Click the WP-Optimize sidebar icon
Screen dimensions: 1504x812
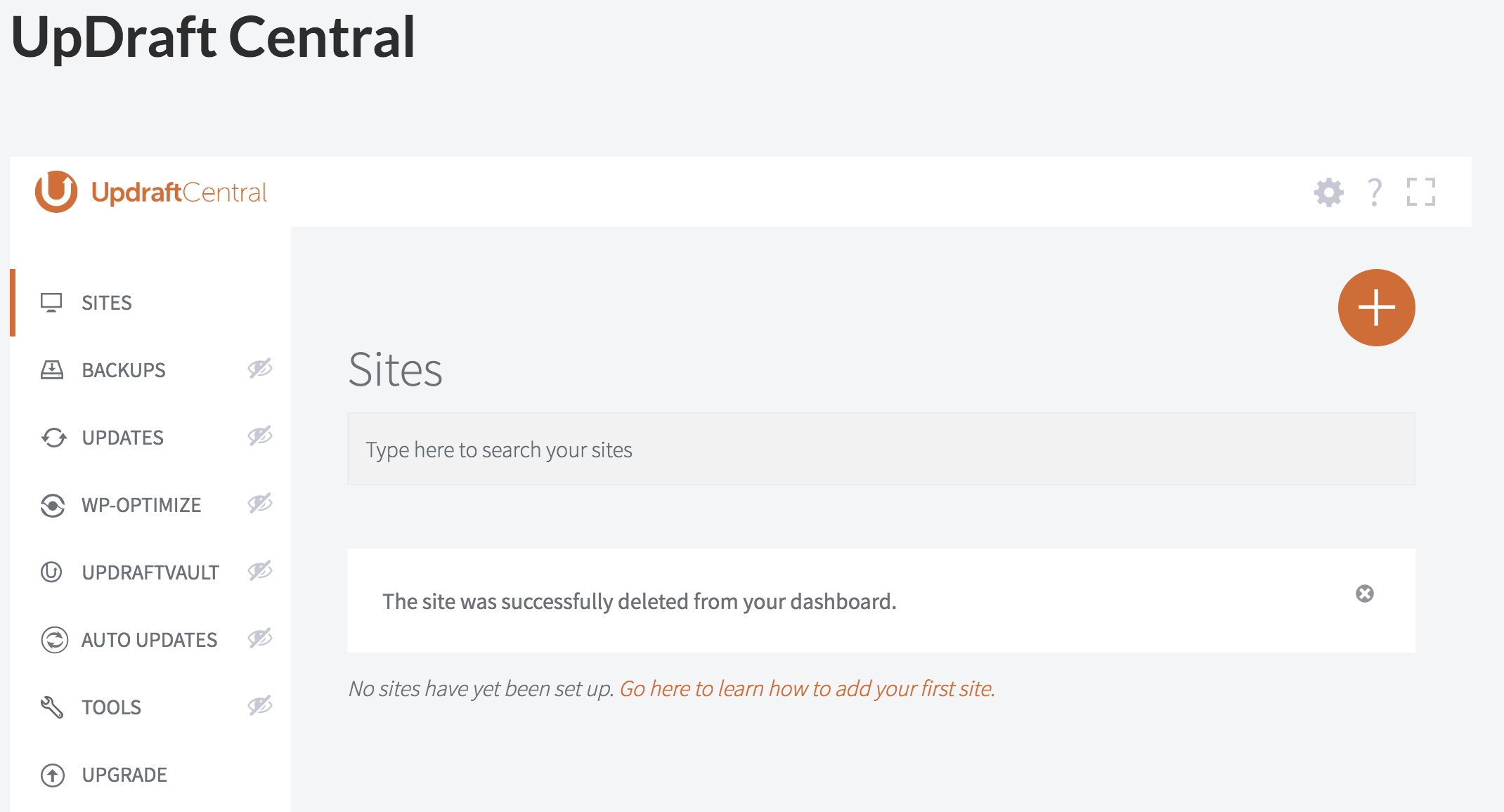coord(53,505)
